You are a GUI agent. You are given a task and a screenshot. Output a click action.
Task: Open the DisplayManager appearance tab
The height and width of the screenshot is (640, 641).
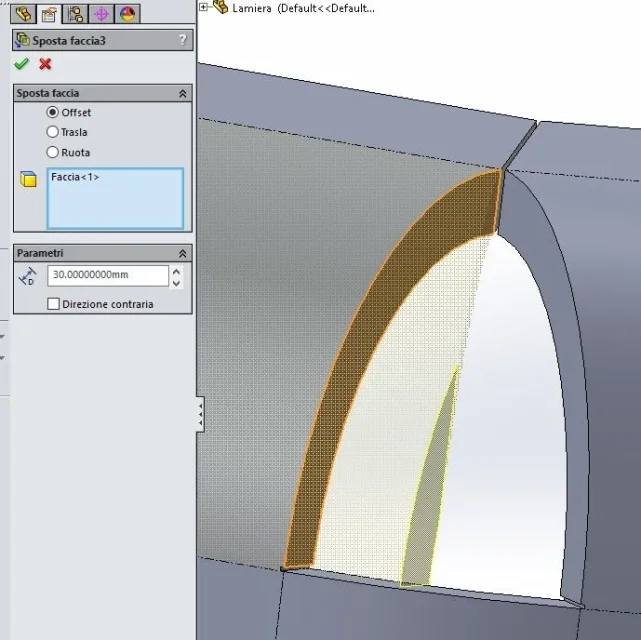click(128, 14)
